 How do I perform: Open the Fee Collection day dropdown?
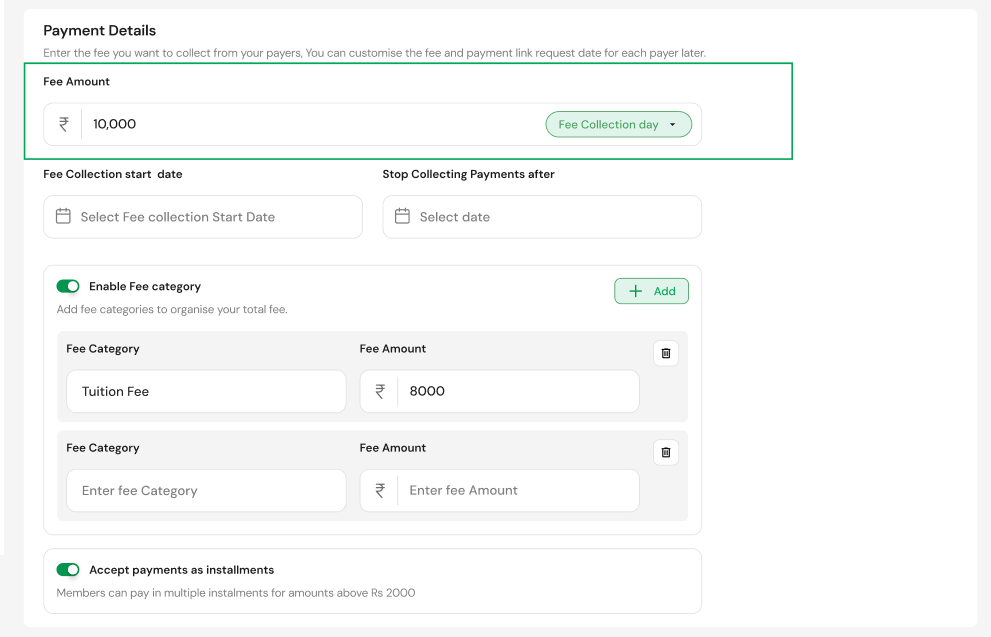pos(618,123)
